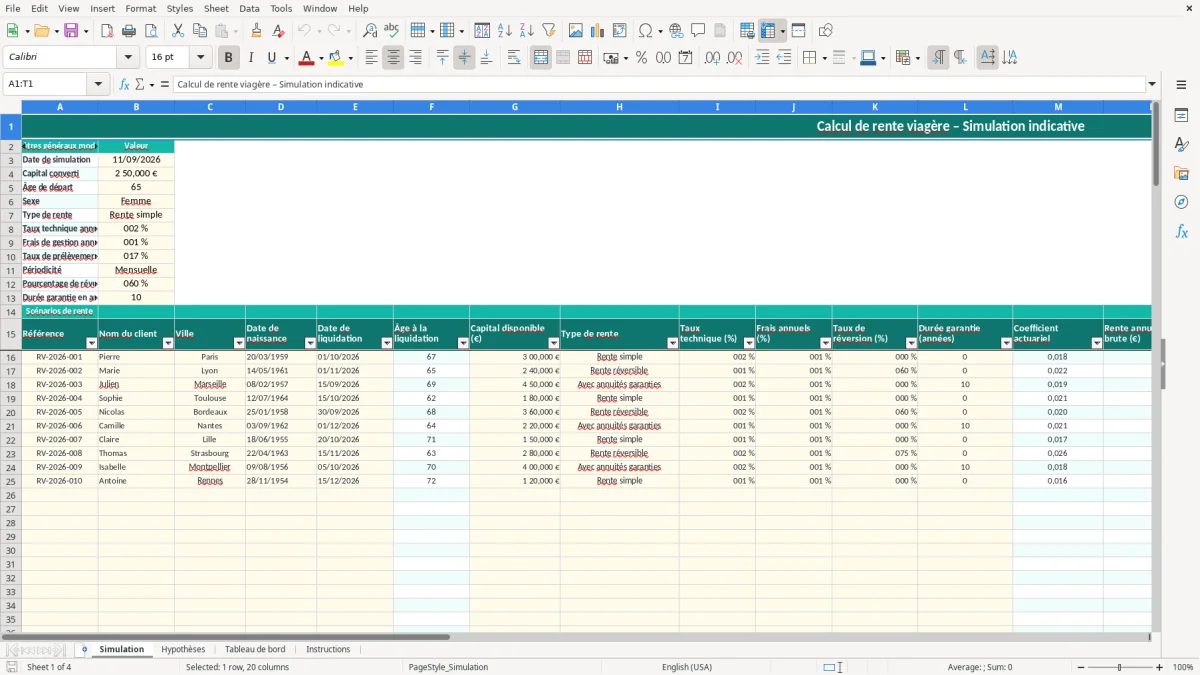Switch to the Instructions sheet tab
Viewport: 1200px width, 675px height.
328,649
